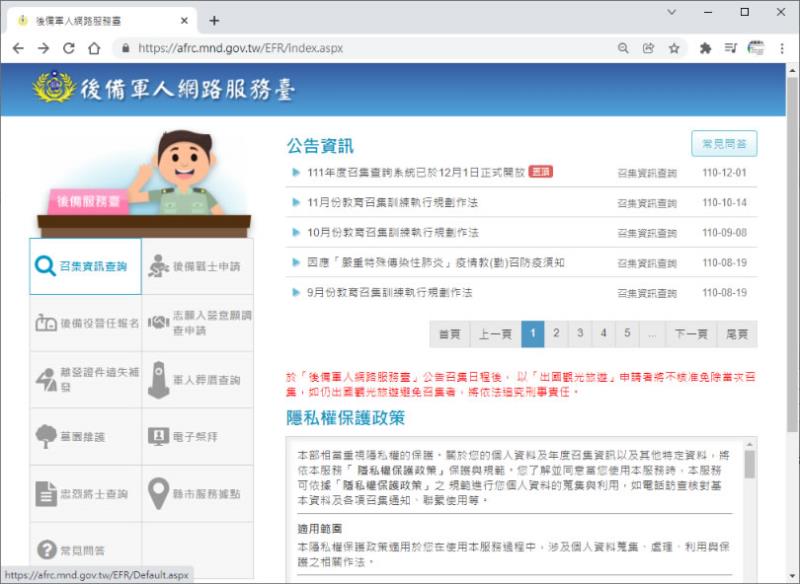Screen dimensions: 800x584
Task: Open 縣市服務據點 map pin tile
Action: [x=197, y=494]
